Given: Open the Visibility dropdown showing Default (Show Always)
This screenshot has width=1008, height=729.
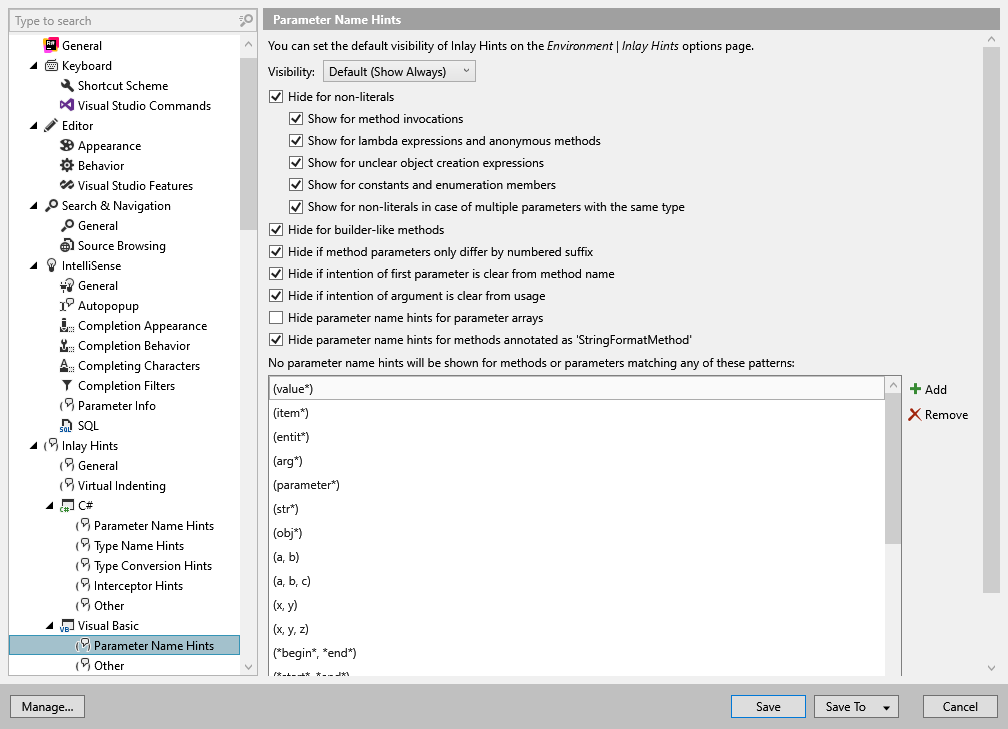Looking at the screenshot, I should [398, 71].
